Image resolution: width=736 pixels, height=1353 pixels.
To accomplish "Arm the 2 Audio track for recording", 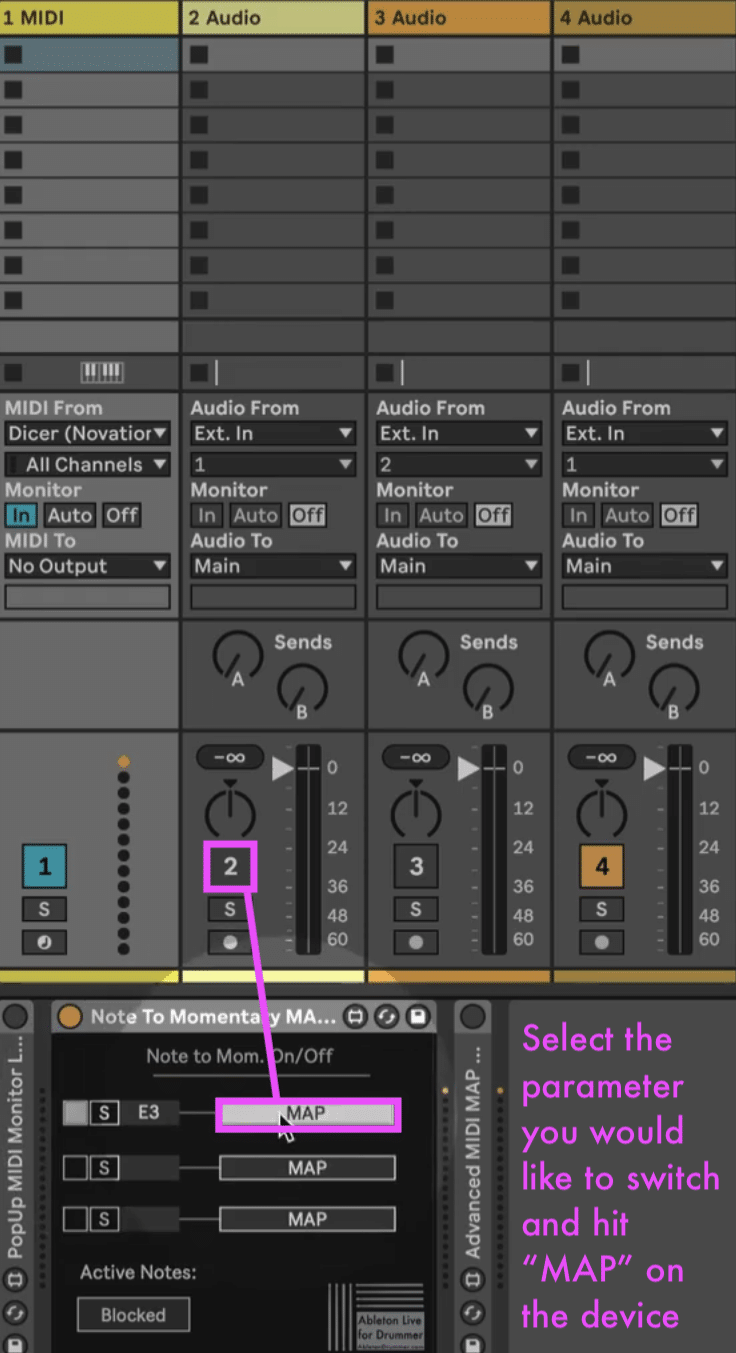I will coord(230,942).
